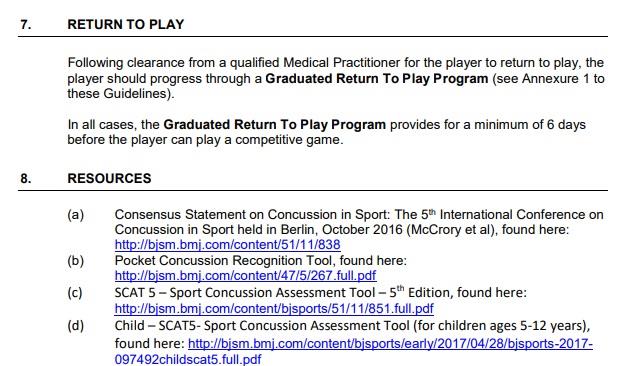Open the 47/5/267.full.pdf Pocket Concussion link
Viewport: 634px width, 366px height.
(245, 276)
